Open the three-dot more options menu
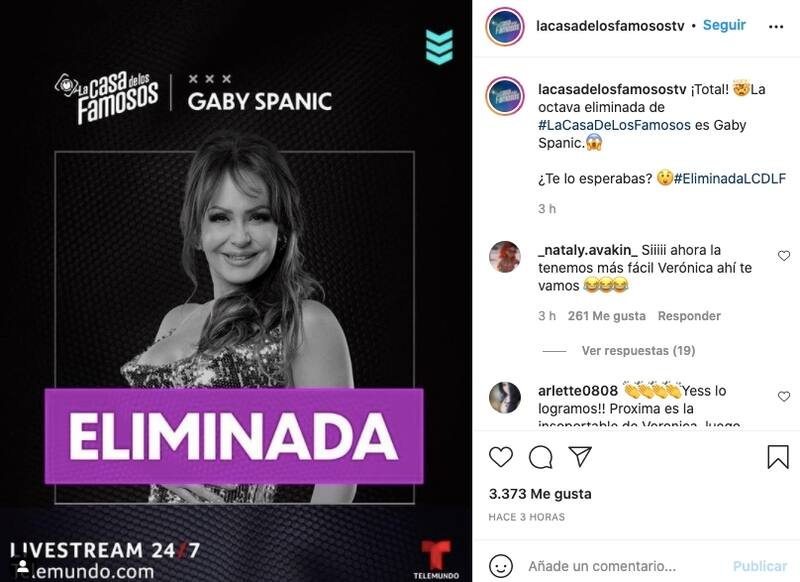 pyautogui.click(x=776, y=27)
